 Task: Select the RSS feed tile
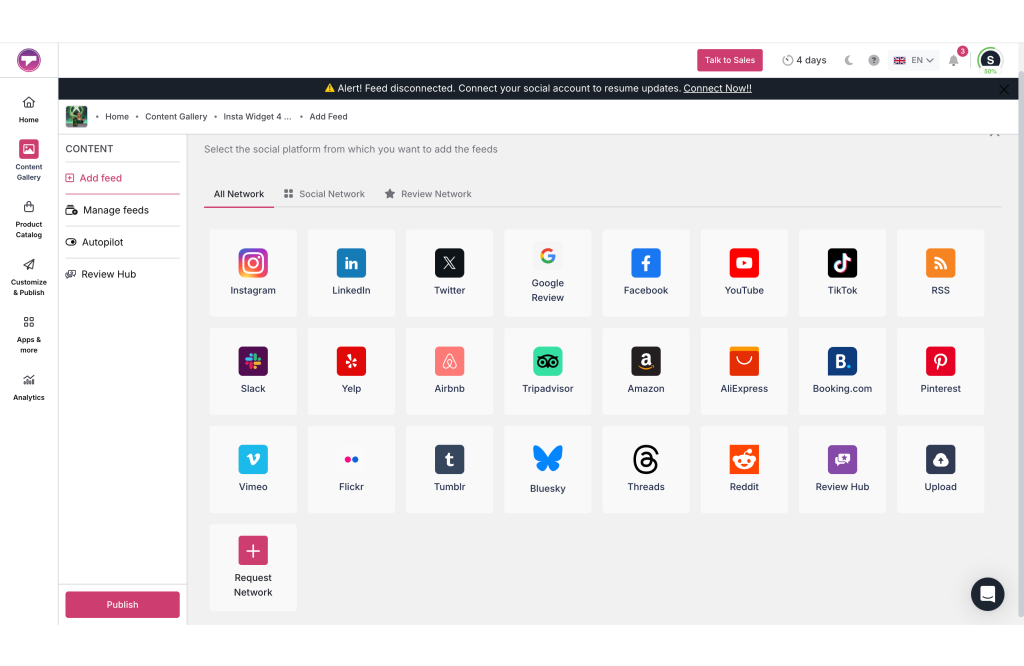point(940,273)
